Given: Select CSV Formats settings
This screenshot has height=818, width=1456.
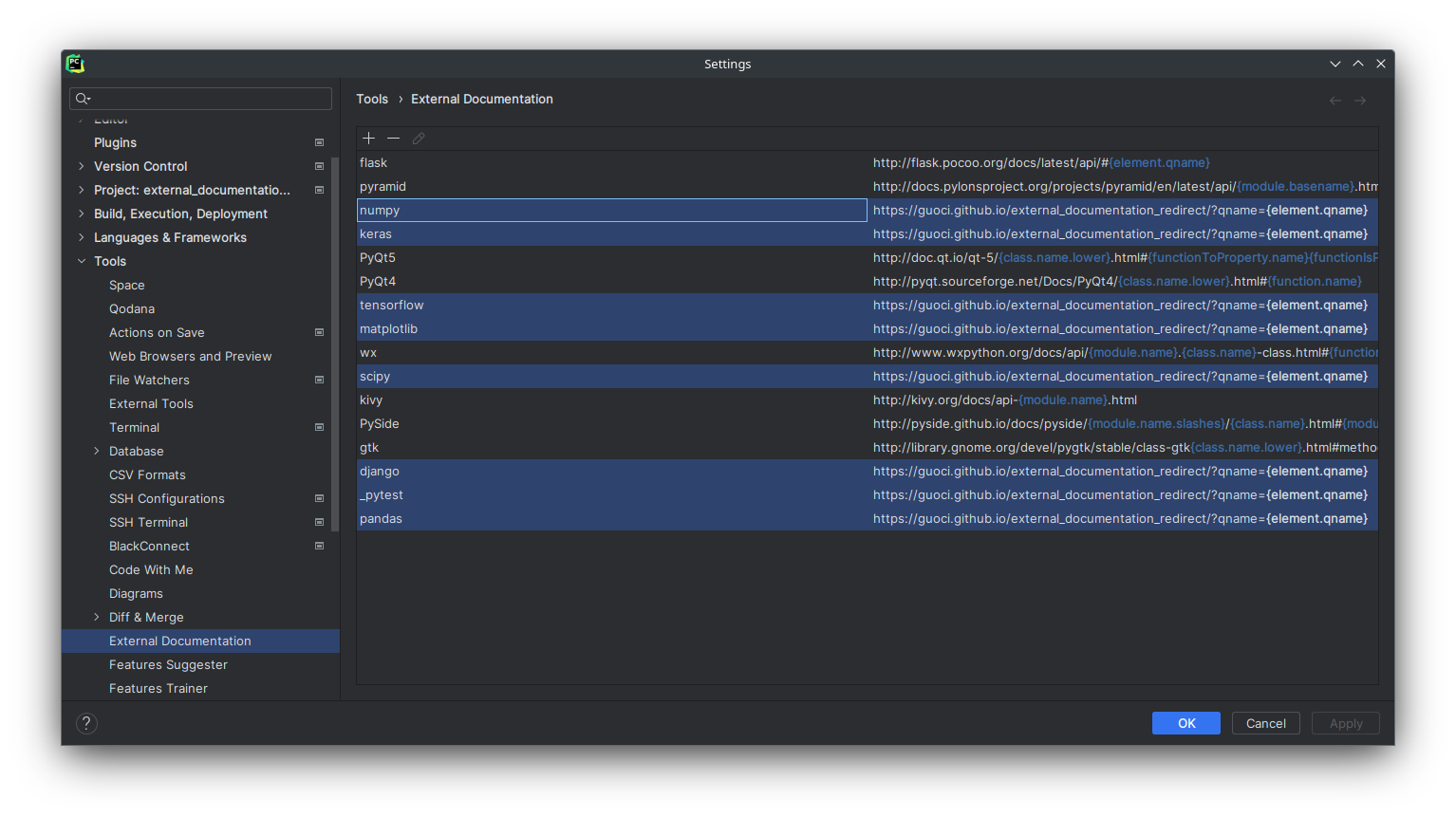Looking at the screenshot, I should tap(147, 474).
